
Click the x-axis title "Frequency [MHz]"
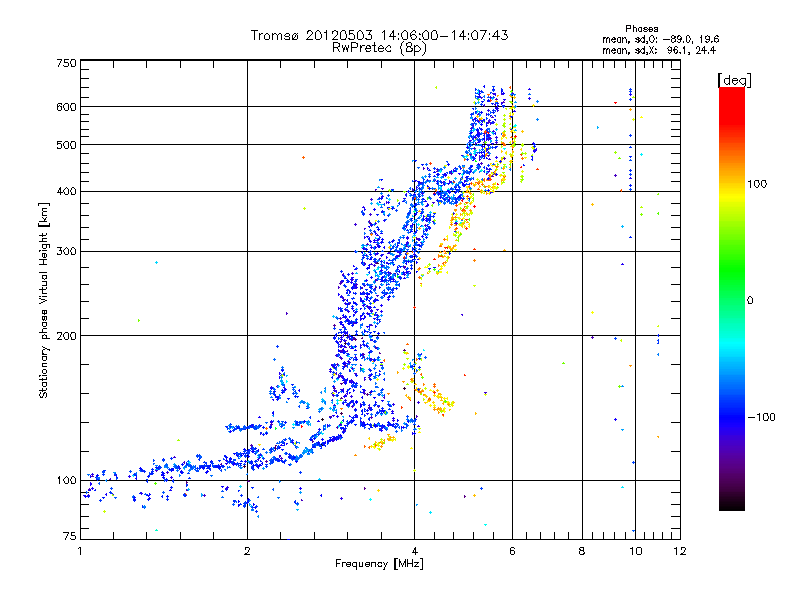[379, 564]
